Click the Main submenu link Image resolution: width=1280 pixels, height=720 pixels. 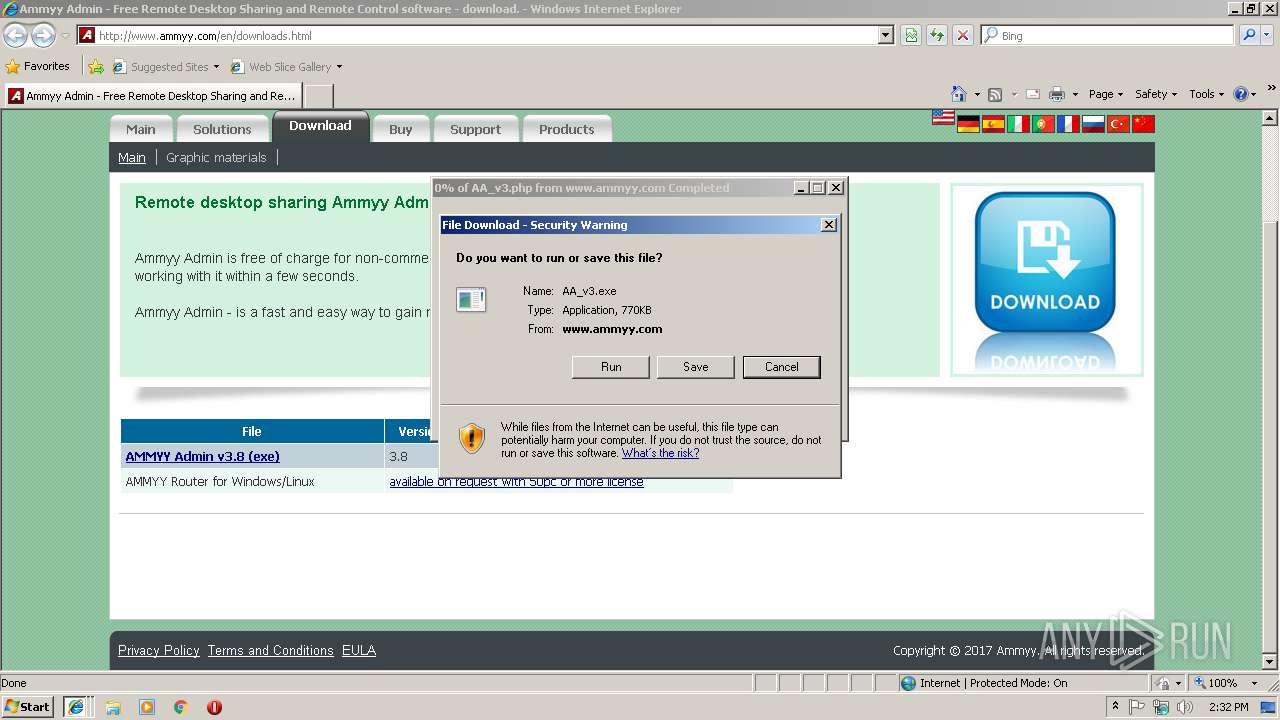(132, 157)
